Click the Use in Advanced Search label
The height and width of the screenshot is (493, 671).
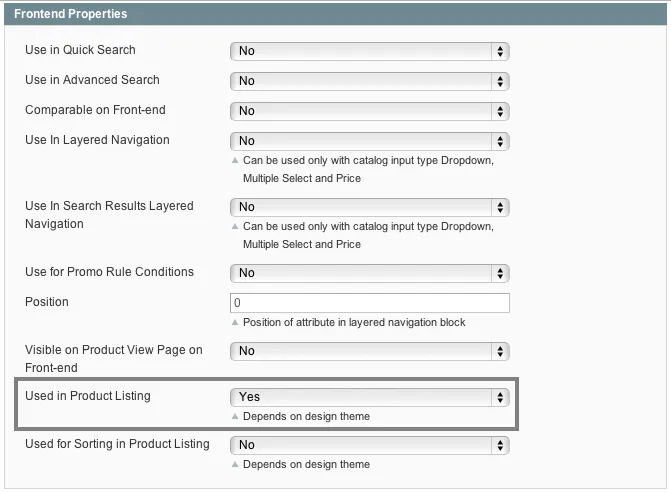tap(92, 80)
